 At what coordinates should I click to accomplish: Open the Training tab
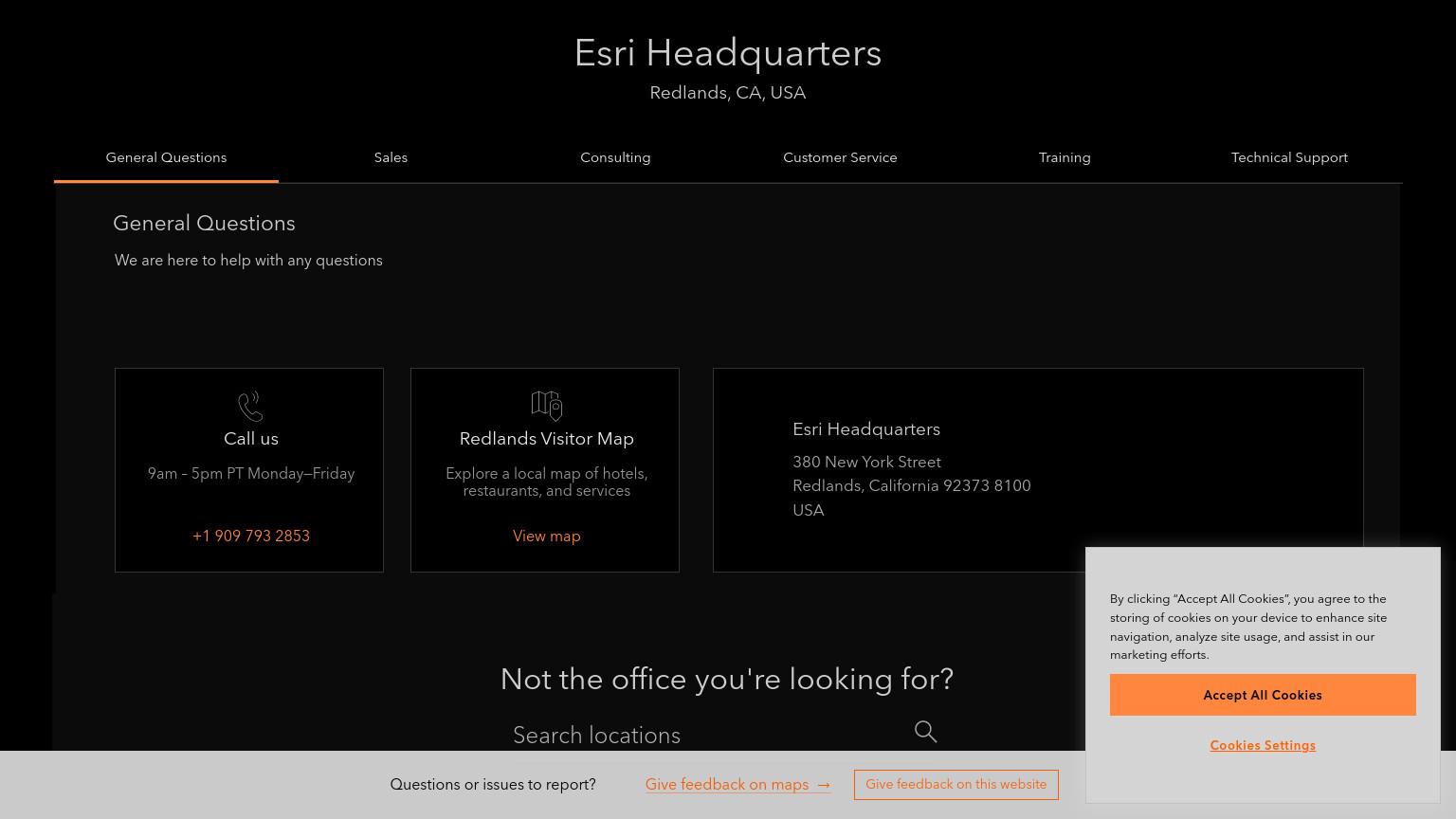coord(1065,157)
